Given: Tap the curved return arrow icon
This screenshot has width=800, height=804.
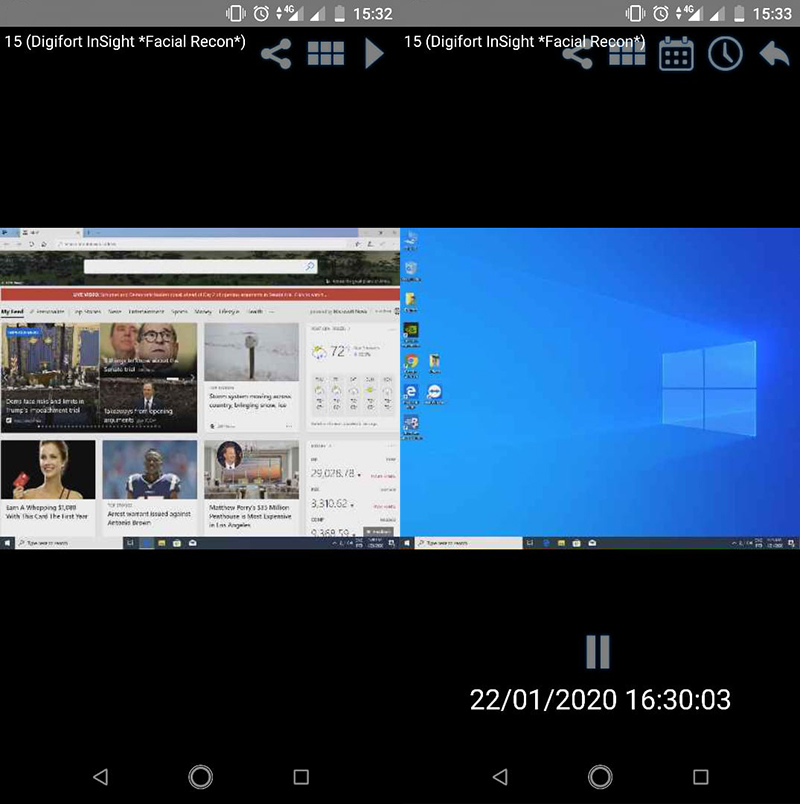Looking at the screenshot, I should tap(774, 53).
